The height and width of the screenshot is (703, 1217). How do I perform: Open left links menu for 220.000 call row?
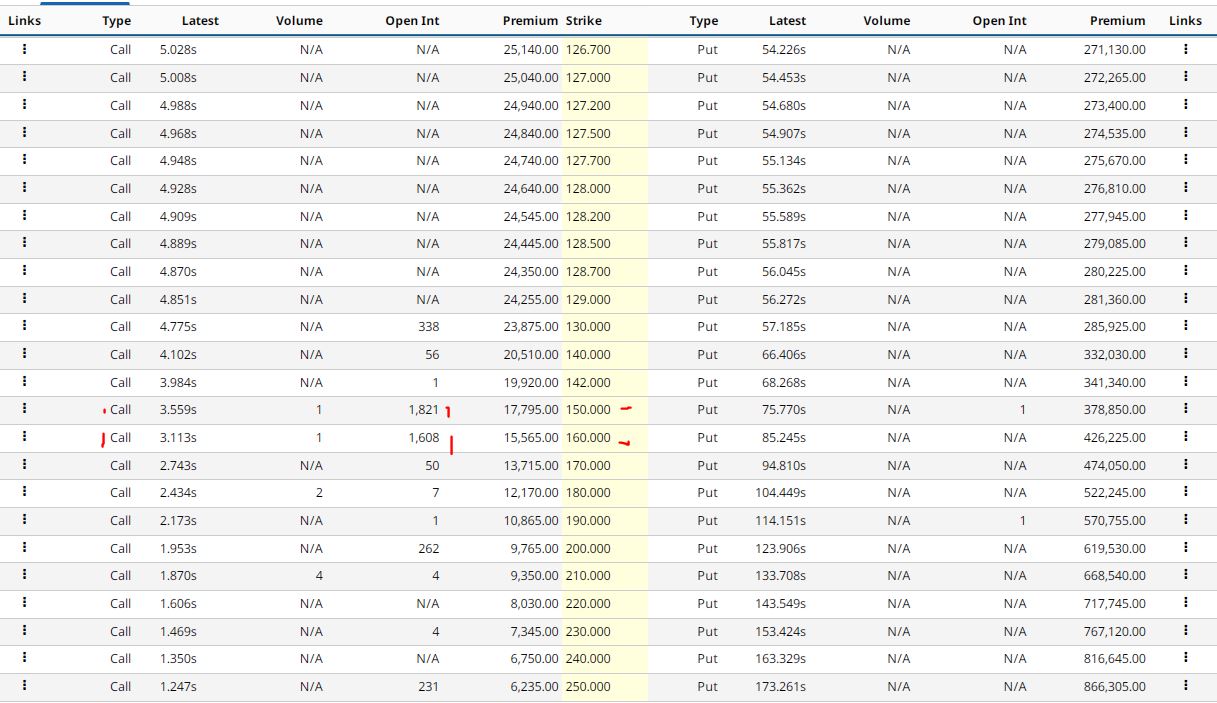click(24, 603)
